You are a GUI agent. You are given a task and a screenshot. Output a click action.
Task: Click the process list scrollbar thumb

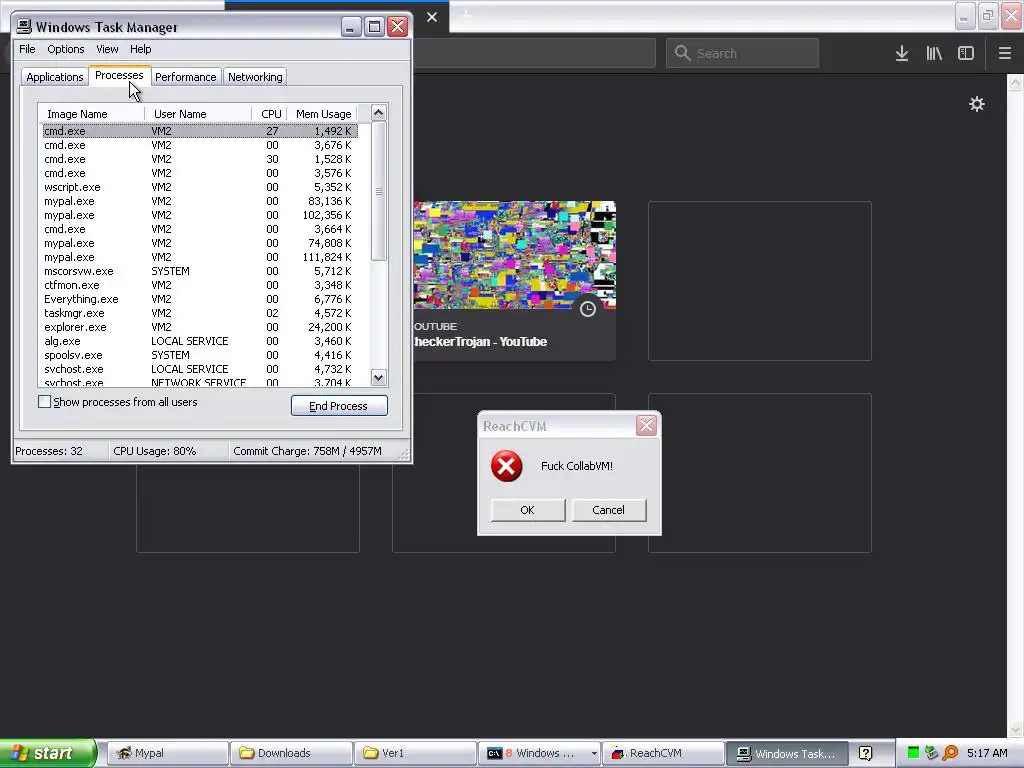click(378, 191)
